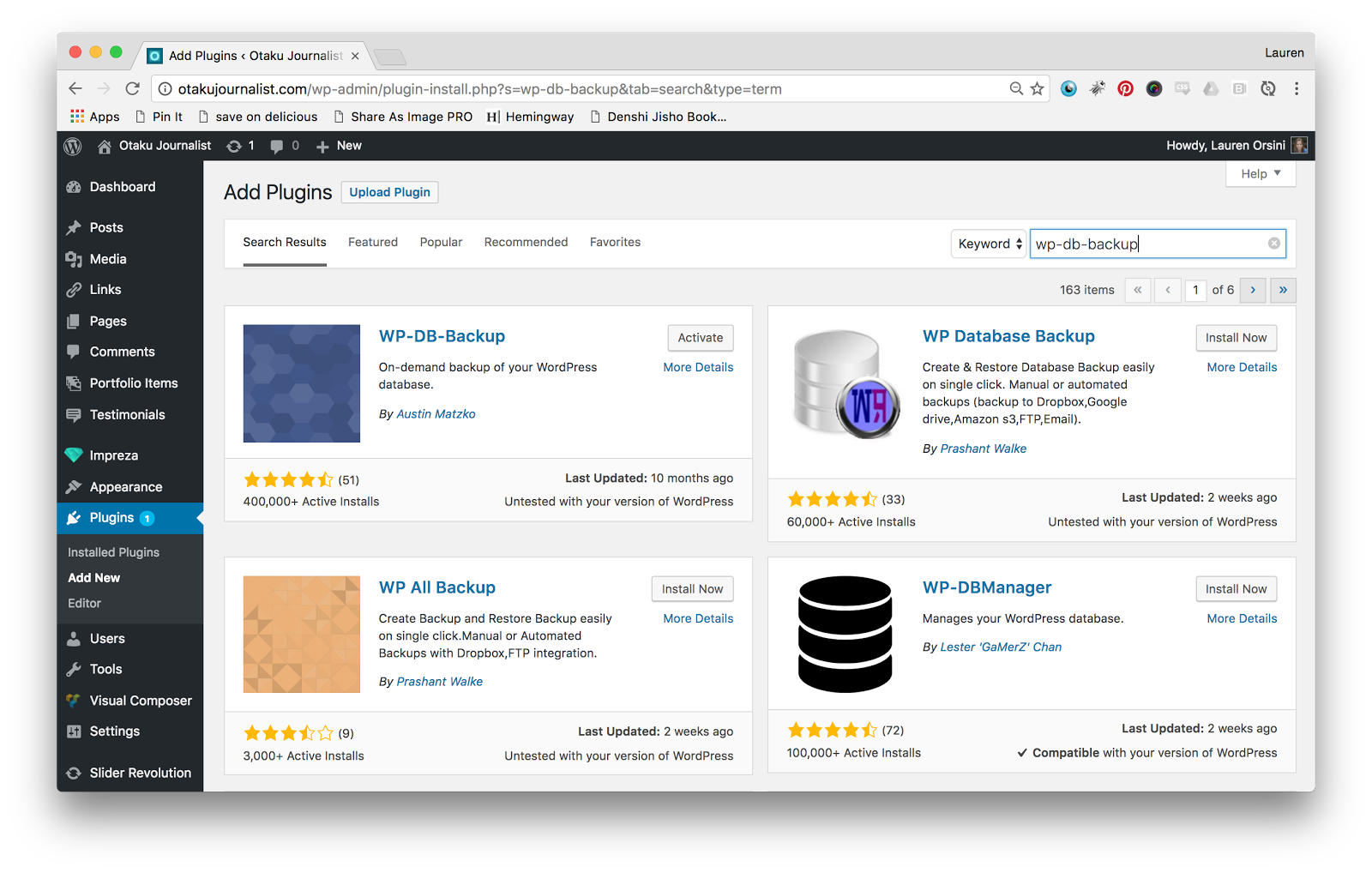
Task: Click the Upload Plugin button
Action: pyautogui.click(x=389, y=192)
